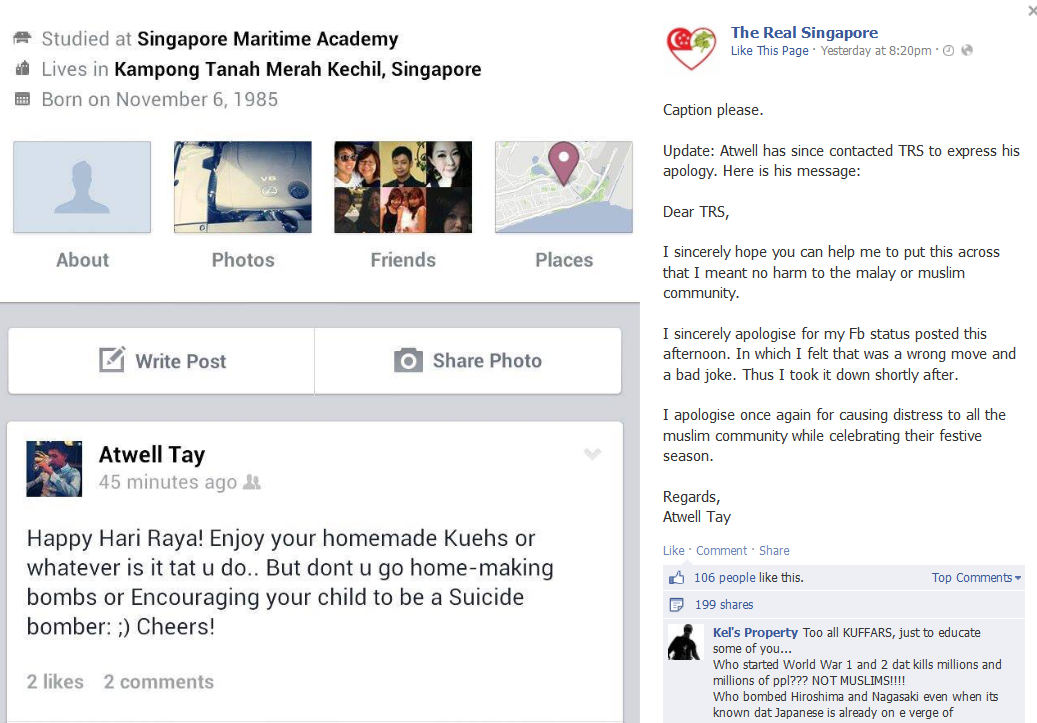Click The Real Singapore heart logo
The height and width of the screenshot is (723, 1037).
(x=691, y=48)
